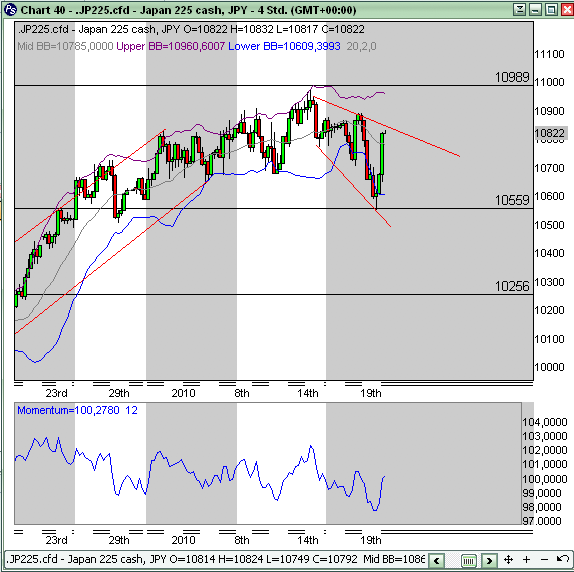Click the Chart 40 window app icon
This screenshot has width=574, height=572.
[10, 10]
